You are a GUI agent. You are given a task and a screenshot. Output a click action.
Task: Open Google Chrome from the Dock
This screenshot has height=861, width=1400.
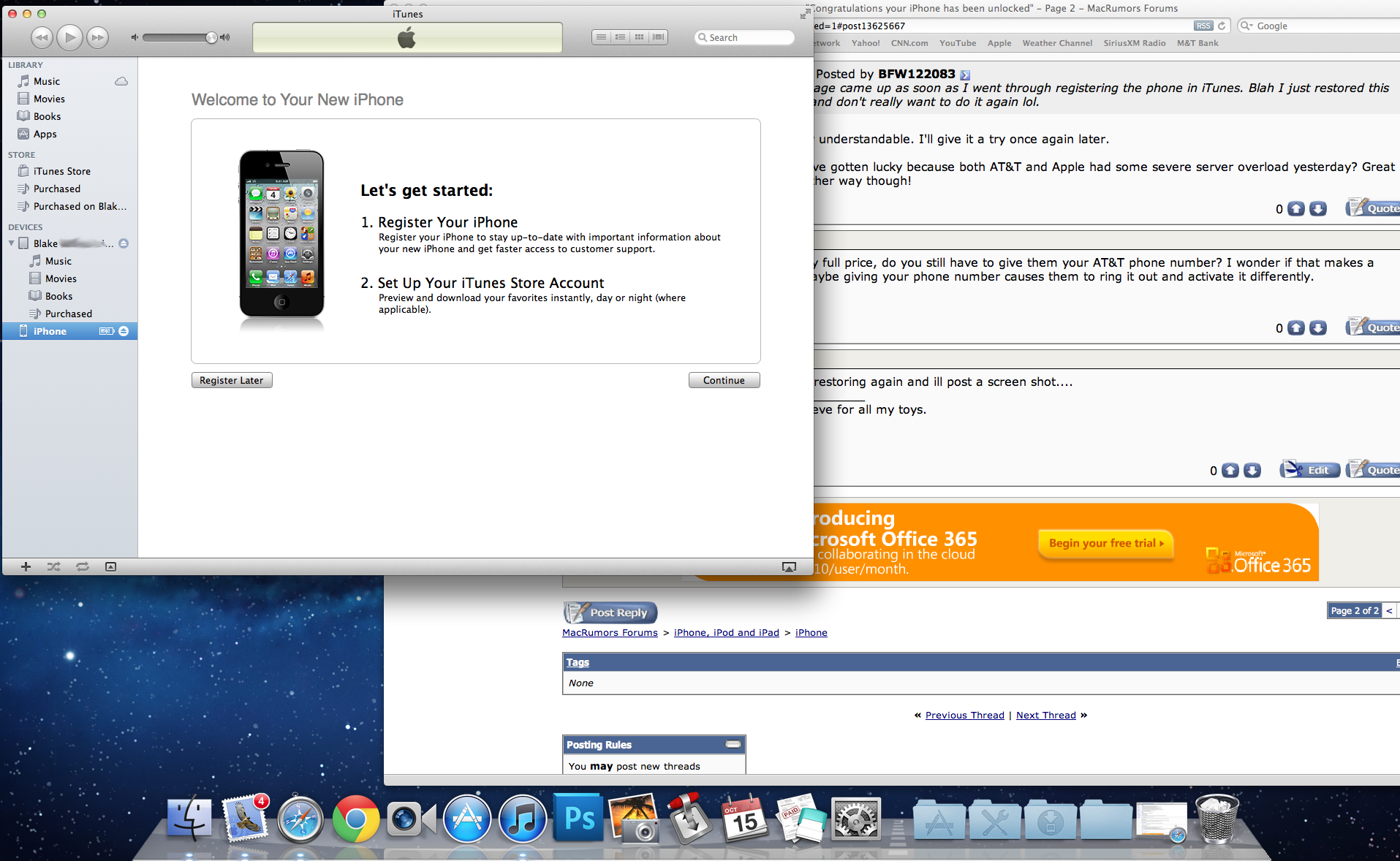tap(356, 819)
